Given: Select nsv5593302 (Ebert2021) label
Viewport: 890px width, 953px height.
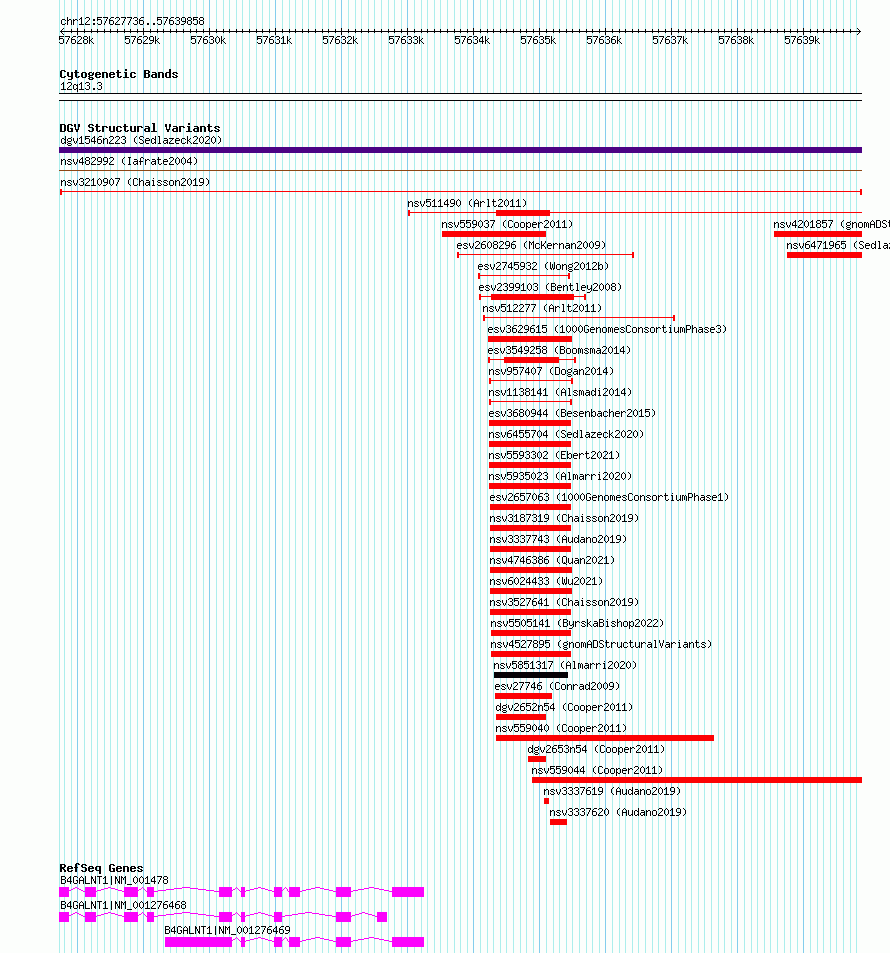Looking at the screenshot, I should pos(554,455).
